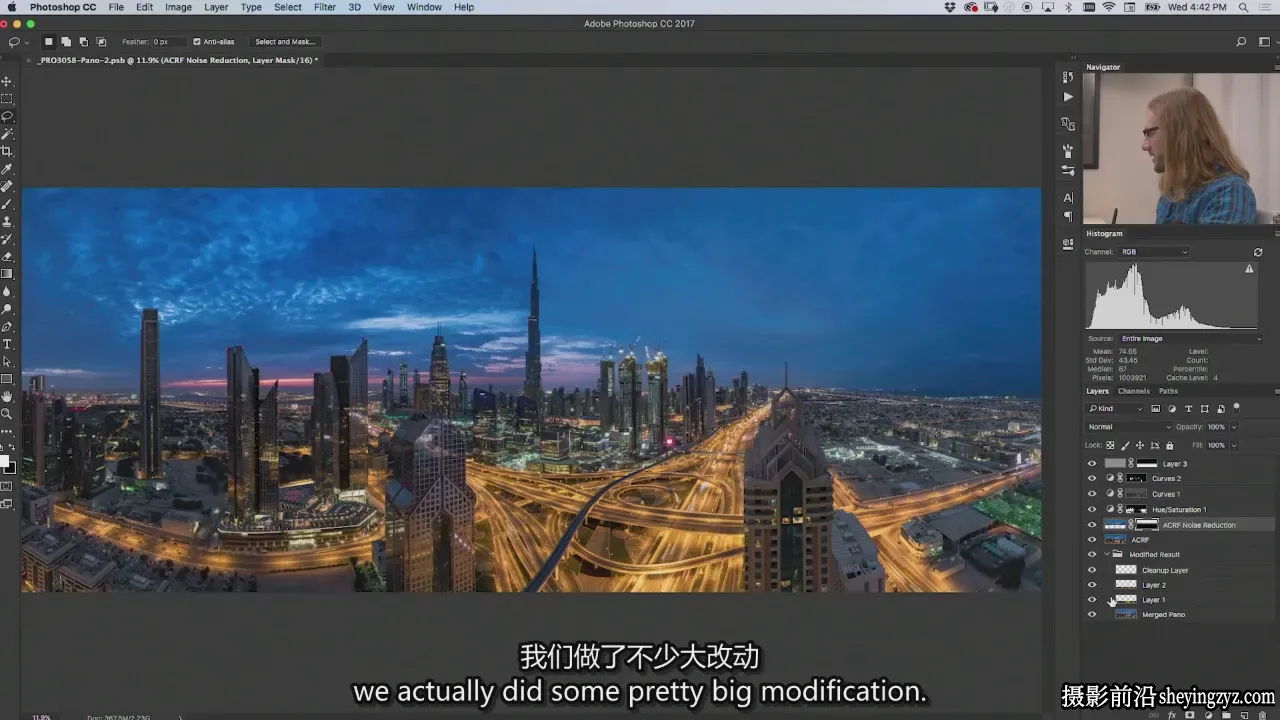Open the Paragraph panel icon
Screen dimensions: 1280x720
pyautogui.click(x=1068, y=216)
